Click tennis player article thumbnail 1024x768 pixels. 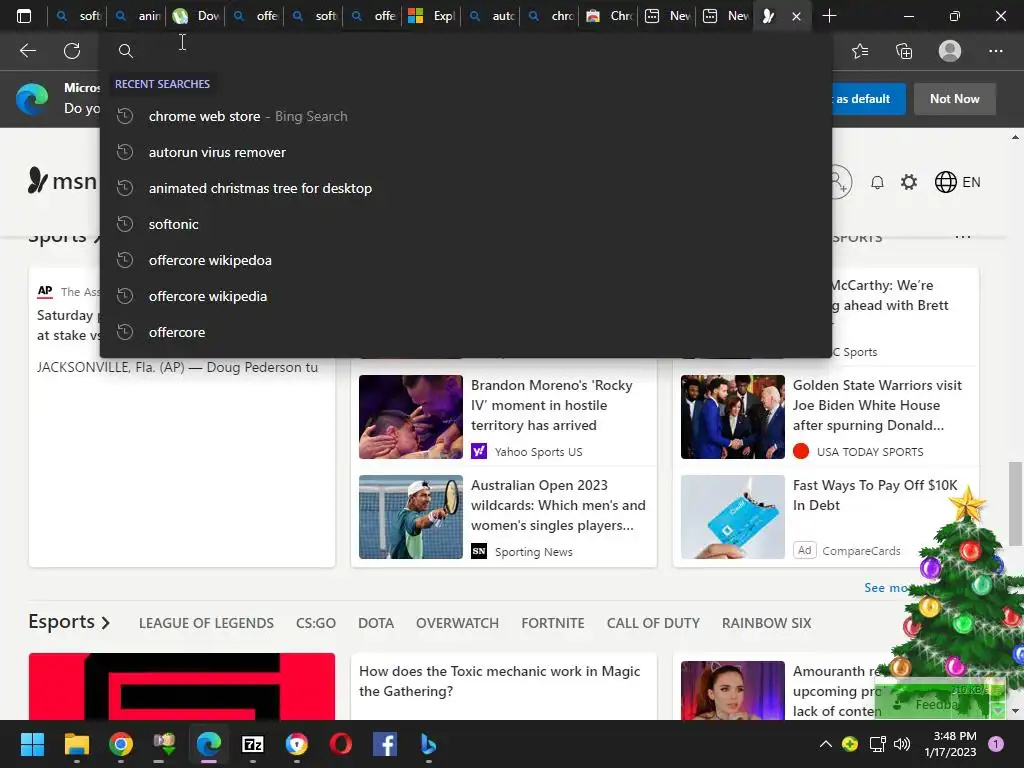tap(411, 517)
